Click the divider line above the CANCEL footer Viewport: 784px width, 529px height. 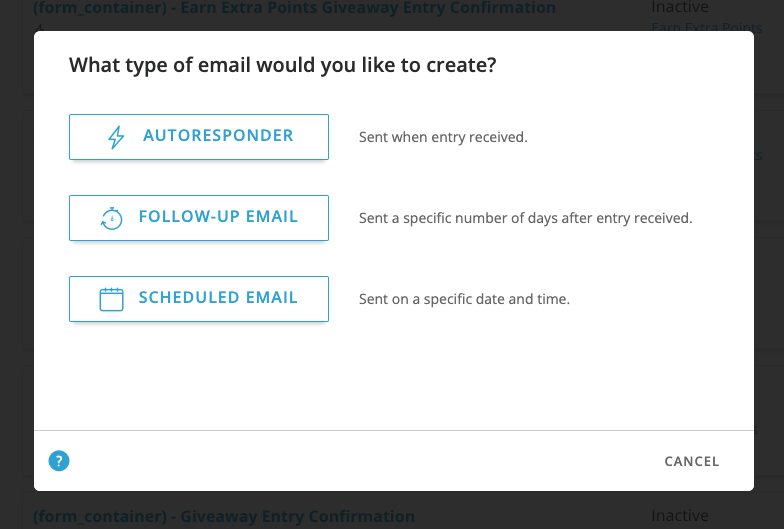tap(394, 431)
